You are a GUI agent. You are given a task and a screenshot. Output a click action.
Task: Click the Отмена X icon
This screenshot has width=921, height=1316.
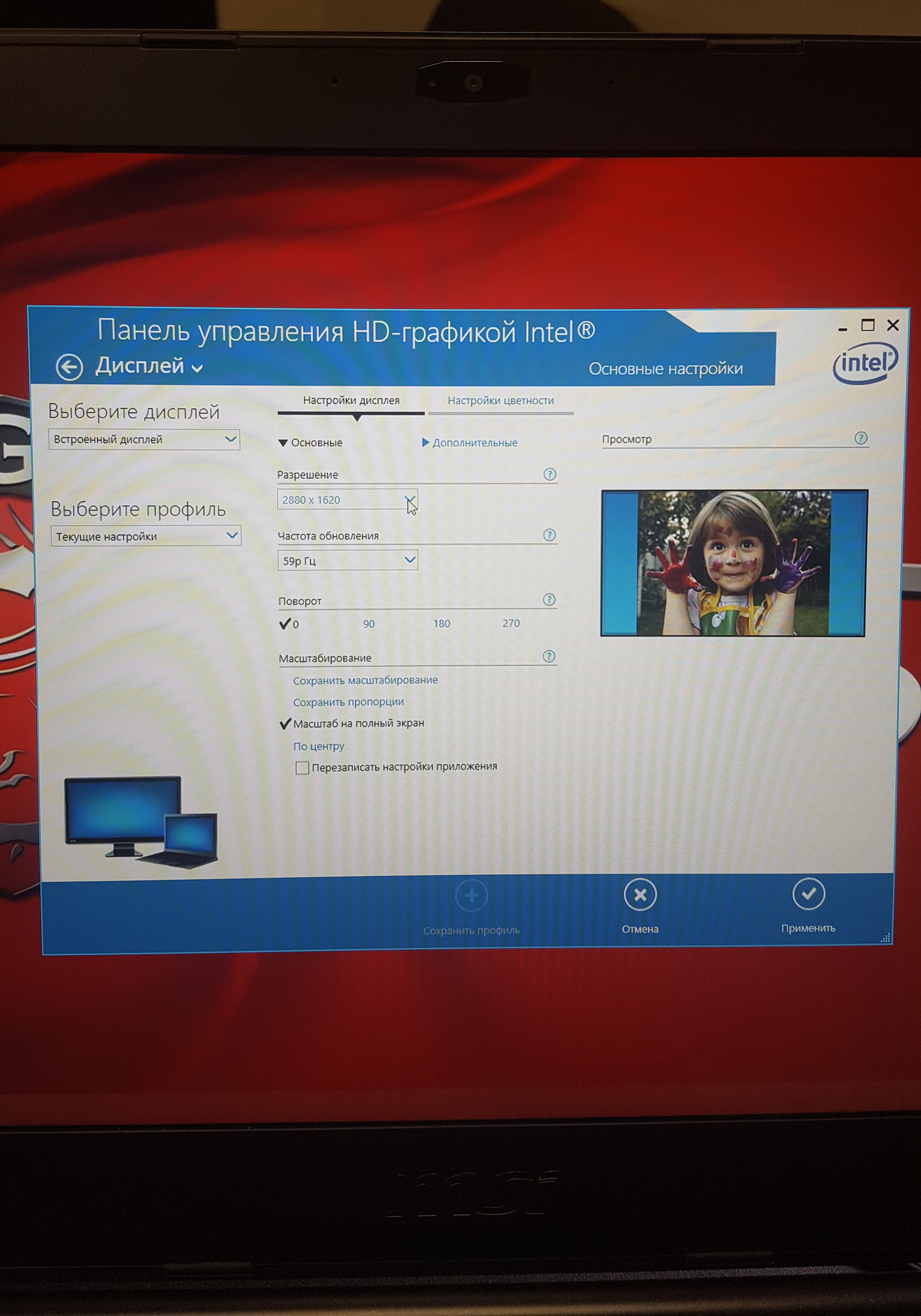[x=640, y=895]
